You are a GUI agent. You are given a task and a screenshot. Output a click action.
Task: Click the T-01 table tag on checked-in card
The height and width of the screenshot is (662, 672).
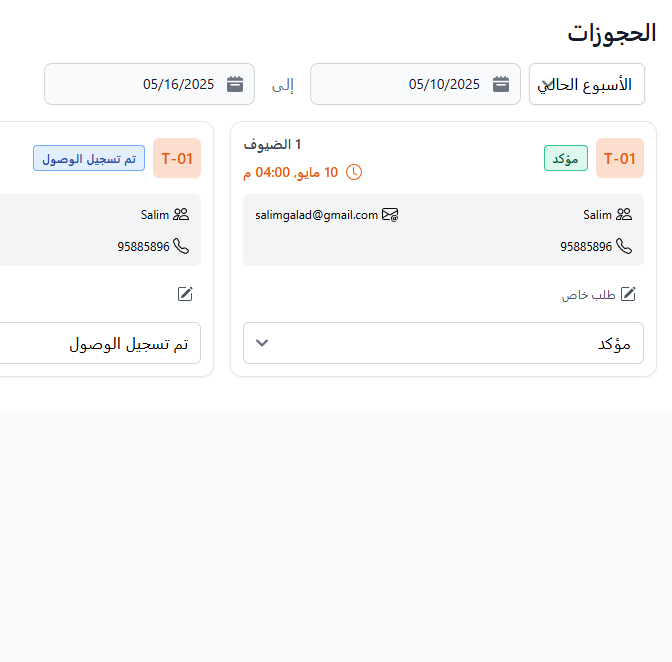point(177,158)
